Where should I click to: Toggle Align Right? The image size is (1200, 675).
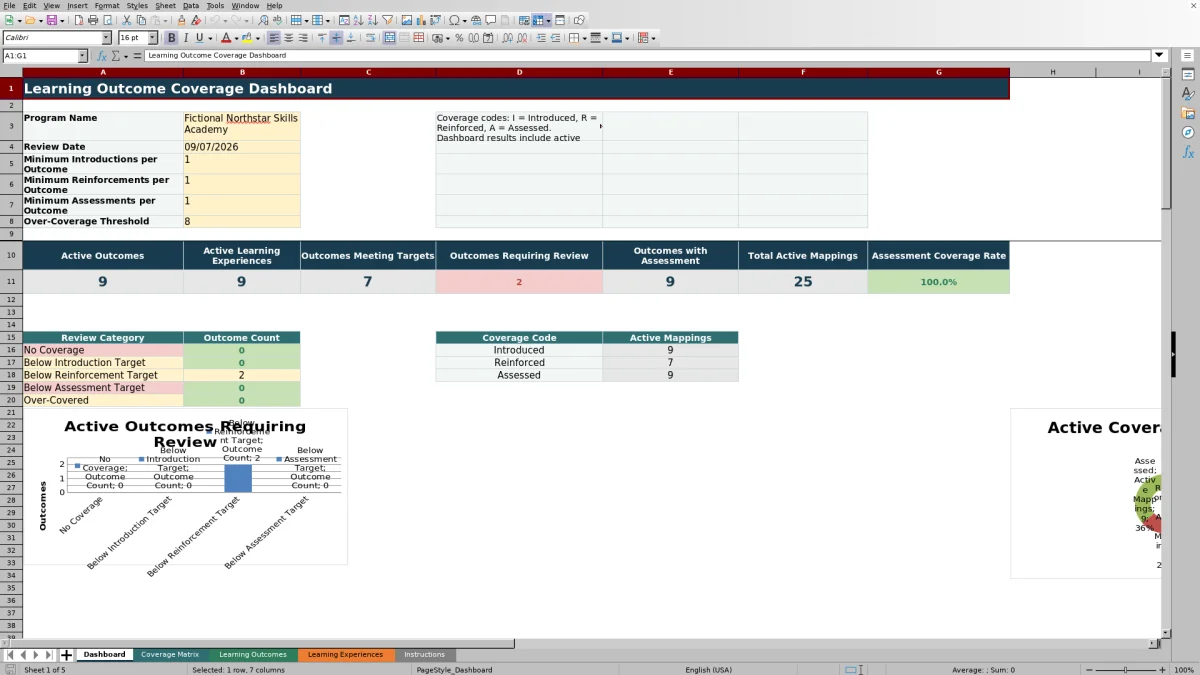point(302,38)
